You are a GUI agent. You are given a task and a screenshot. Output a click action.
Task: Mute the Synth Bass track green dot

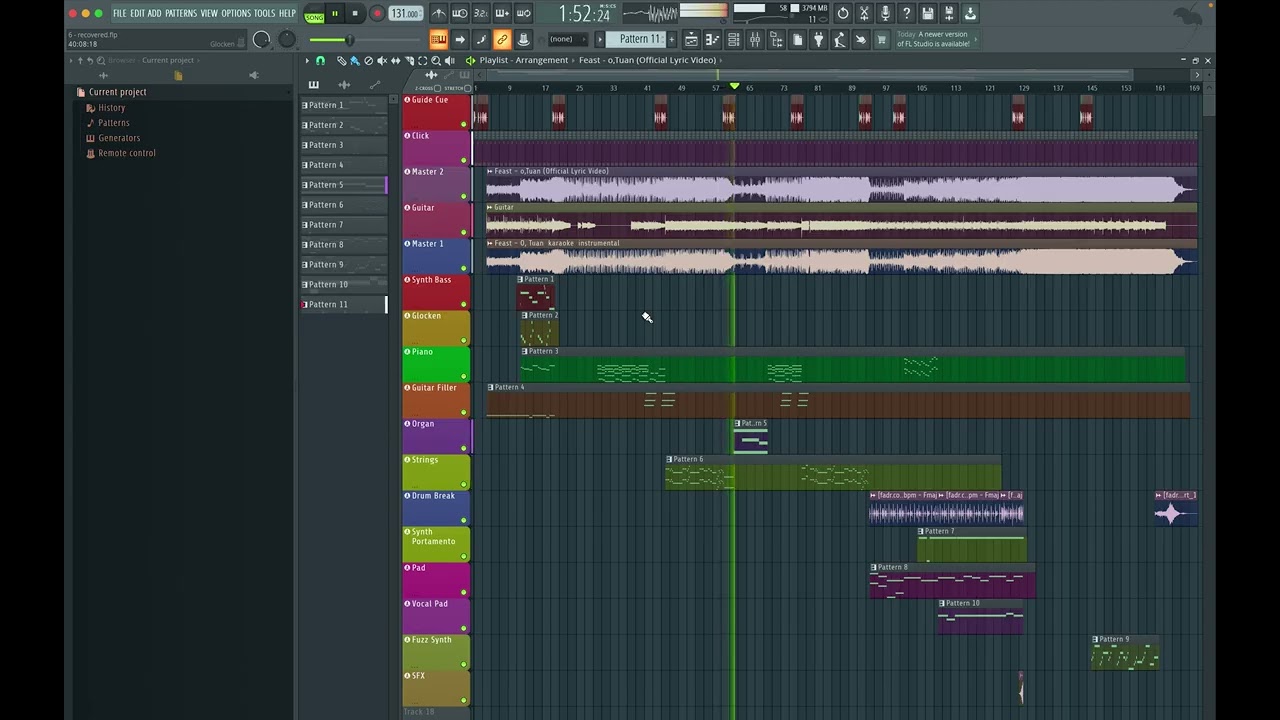pyautogui.click(x=464, y=304)
